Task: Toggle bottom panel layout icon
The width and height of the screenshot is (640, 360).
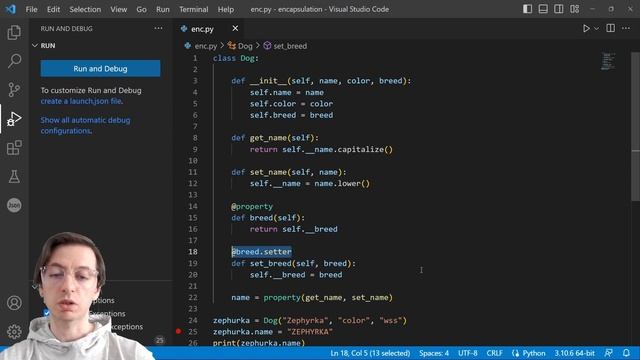Action: (x=543, y=9)
